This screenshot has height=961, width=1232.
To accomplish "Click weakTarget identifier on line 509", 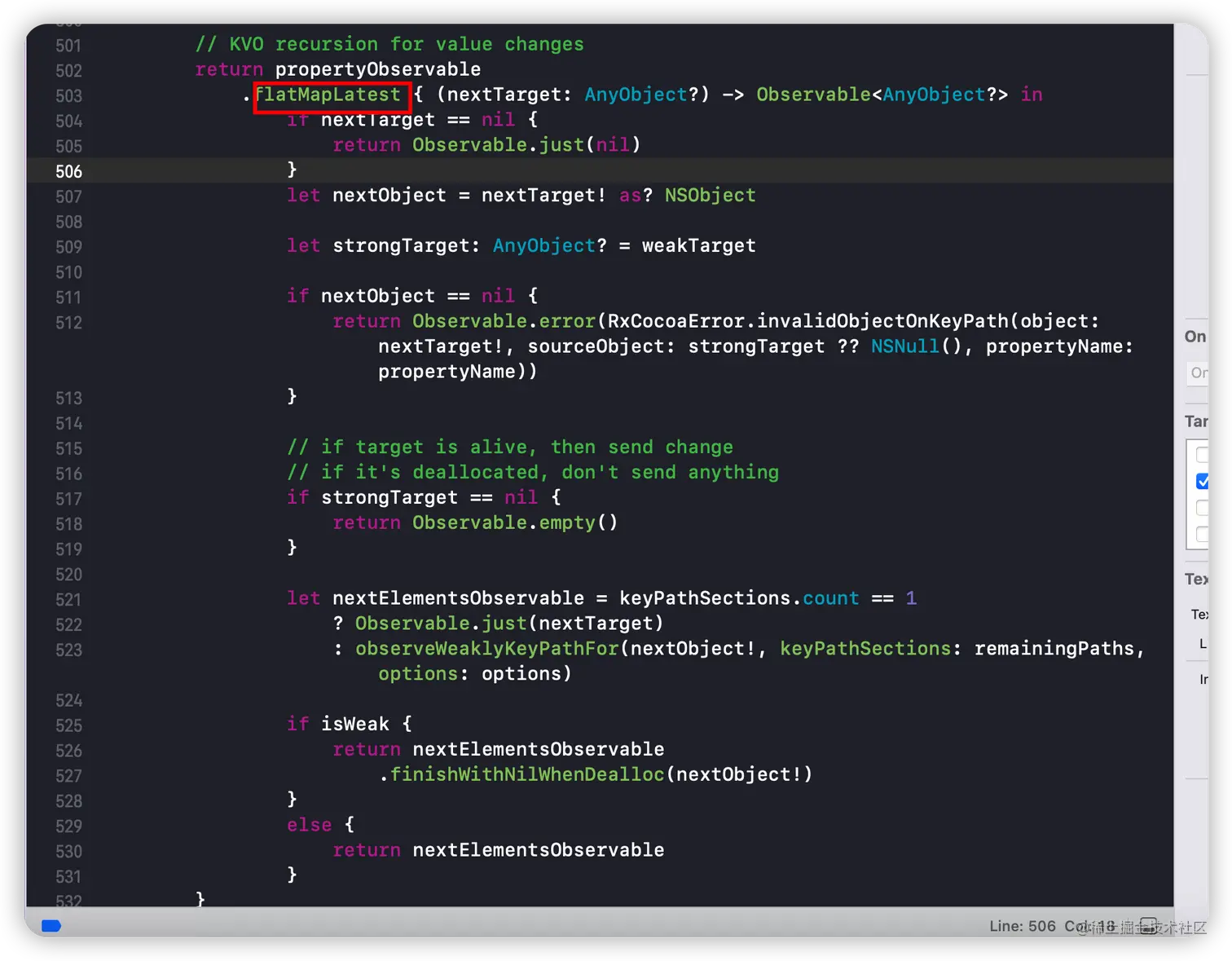I will [698, 245].
